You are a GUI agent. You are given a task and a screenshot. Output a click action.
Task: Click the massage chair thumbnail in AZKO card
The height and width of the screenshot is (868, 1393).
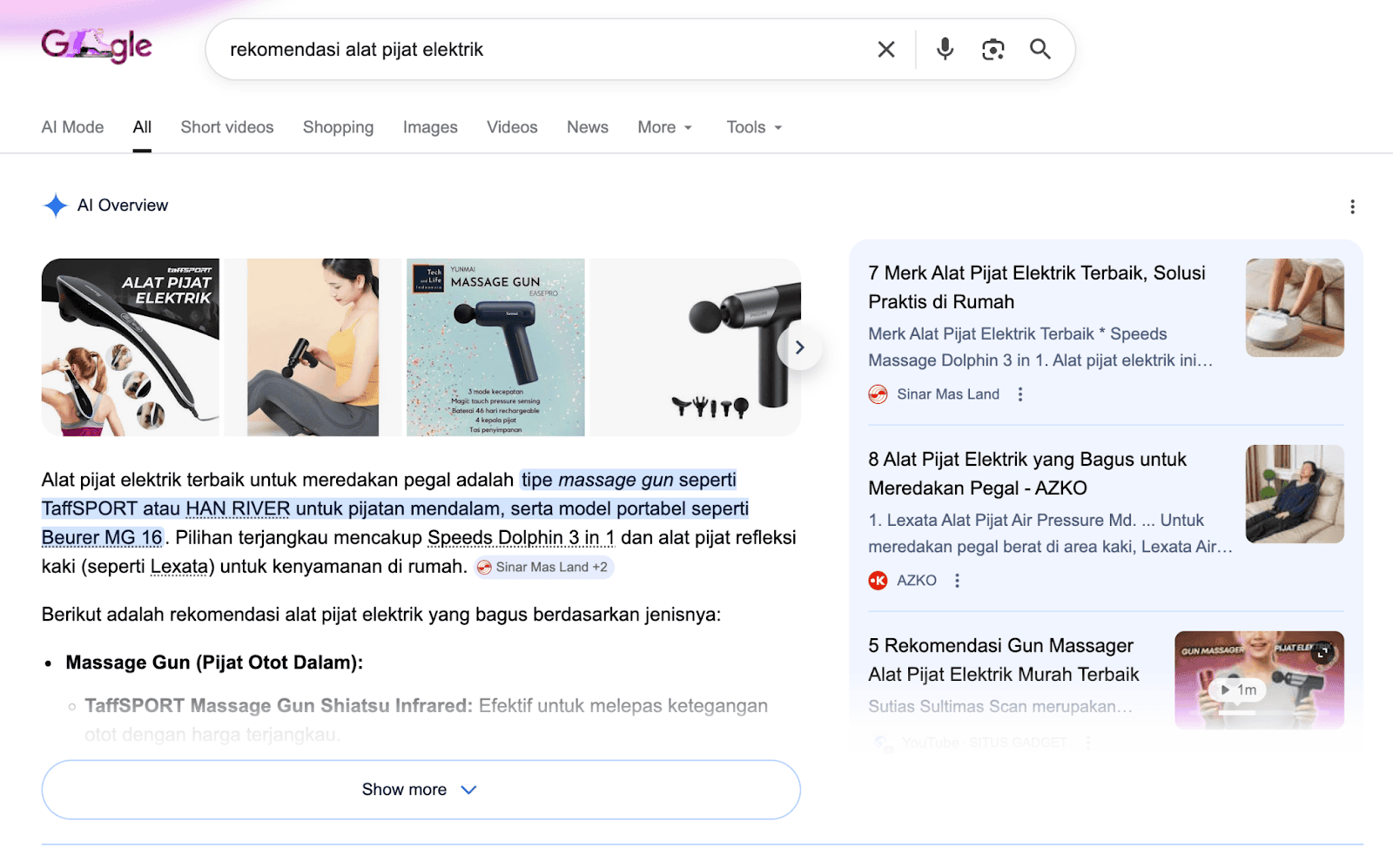[1295, 494]
